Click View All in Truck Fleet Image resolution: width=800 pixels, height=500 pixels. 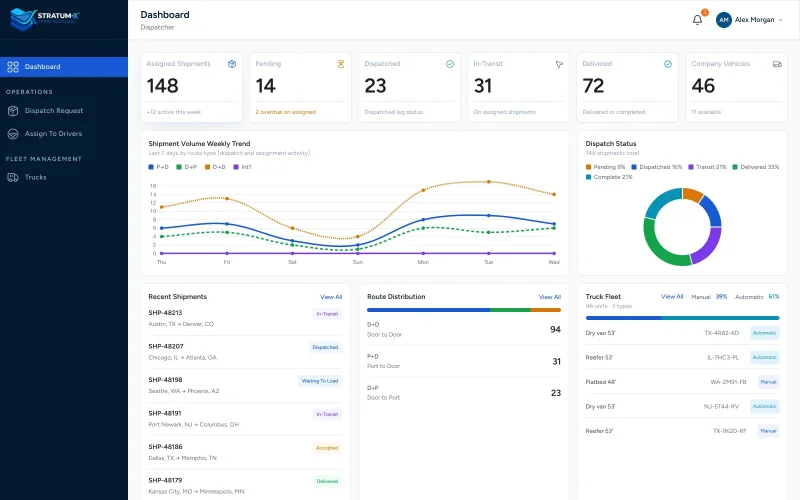672,296
